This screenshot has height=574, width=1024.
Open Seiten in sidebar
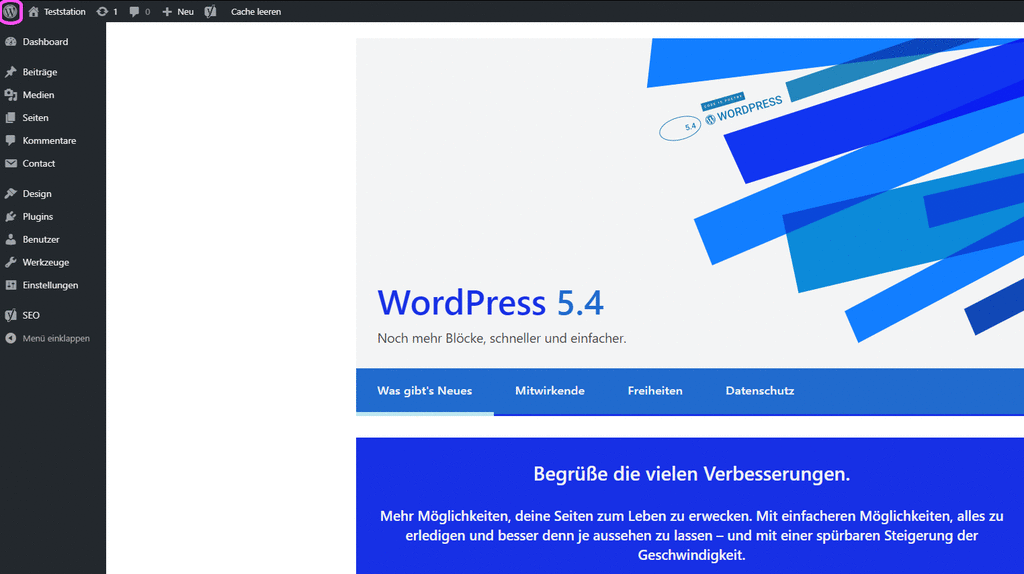click(35, 118)
